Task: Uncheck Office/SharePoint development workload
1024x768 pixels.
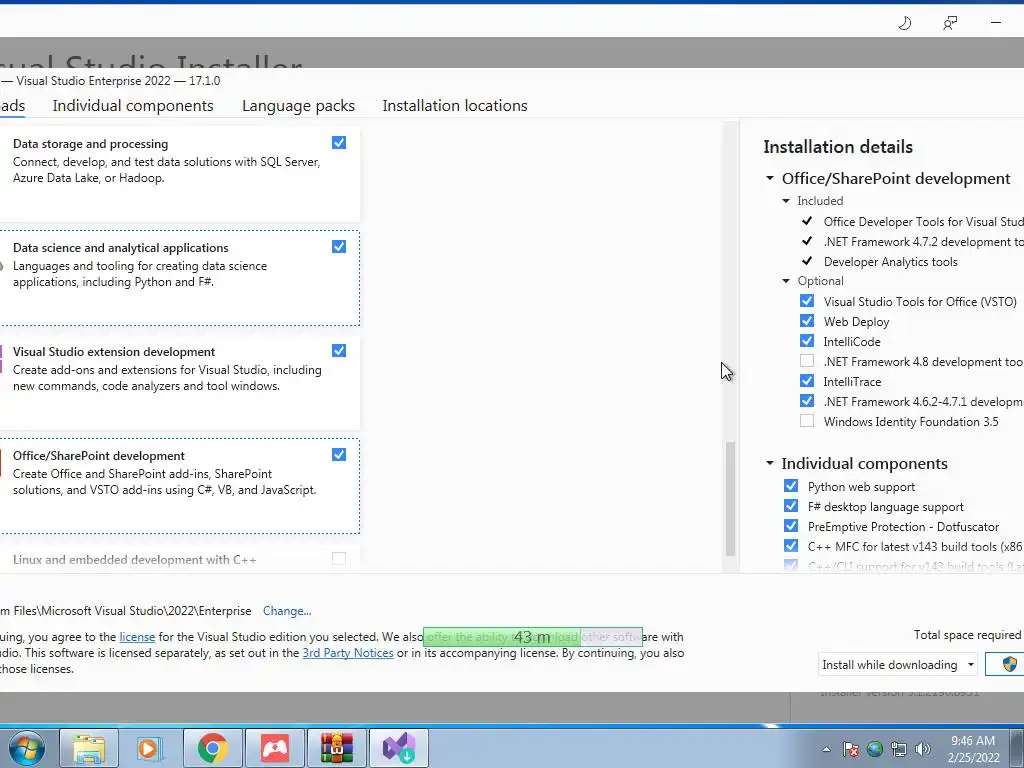Action: point(339,455)
